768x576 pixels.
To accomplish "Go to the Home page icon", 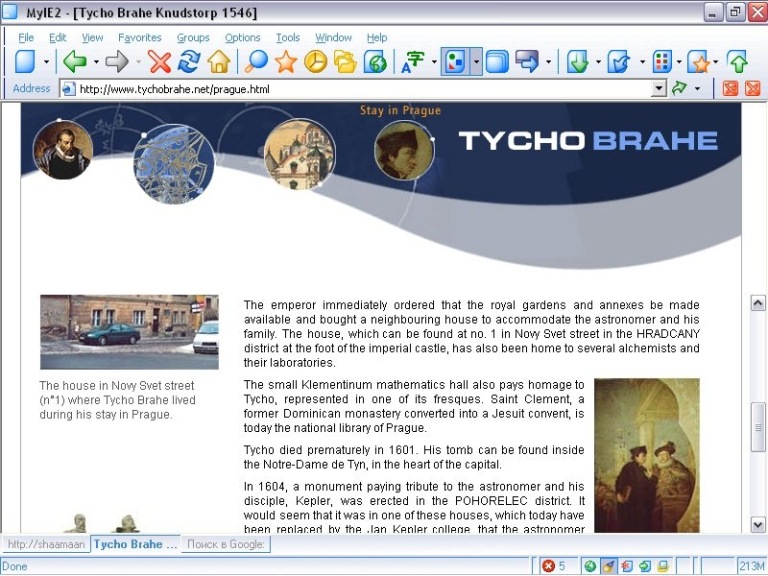I will point(219,62).
